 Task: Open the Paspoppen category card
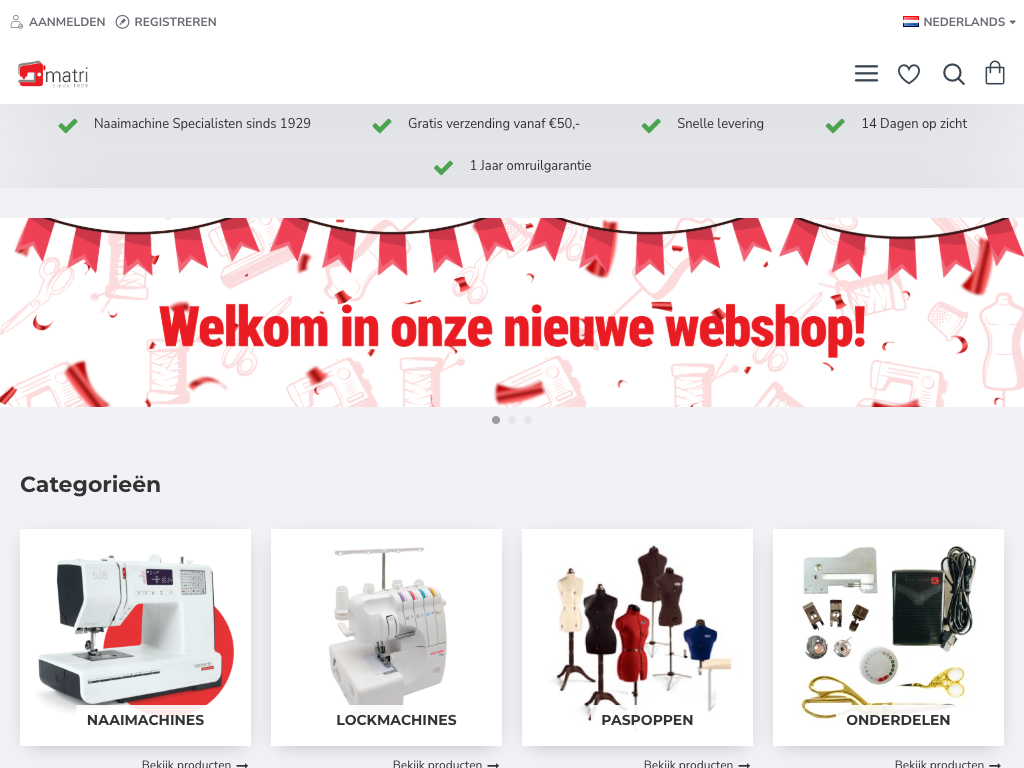[637, 637]
